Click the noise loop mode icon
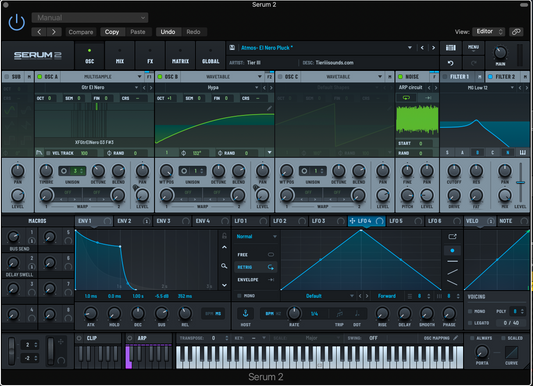The height and width of the screenshot is (386, 533). [x=406, y=98]
